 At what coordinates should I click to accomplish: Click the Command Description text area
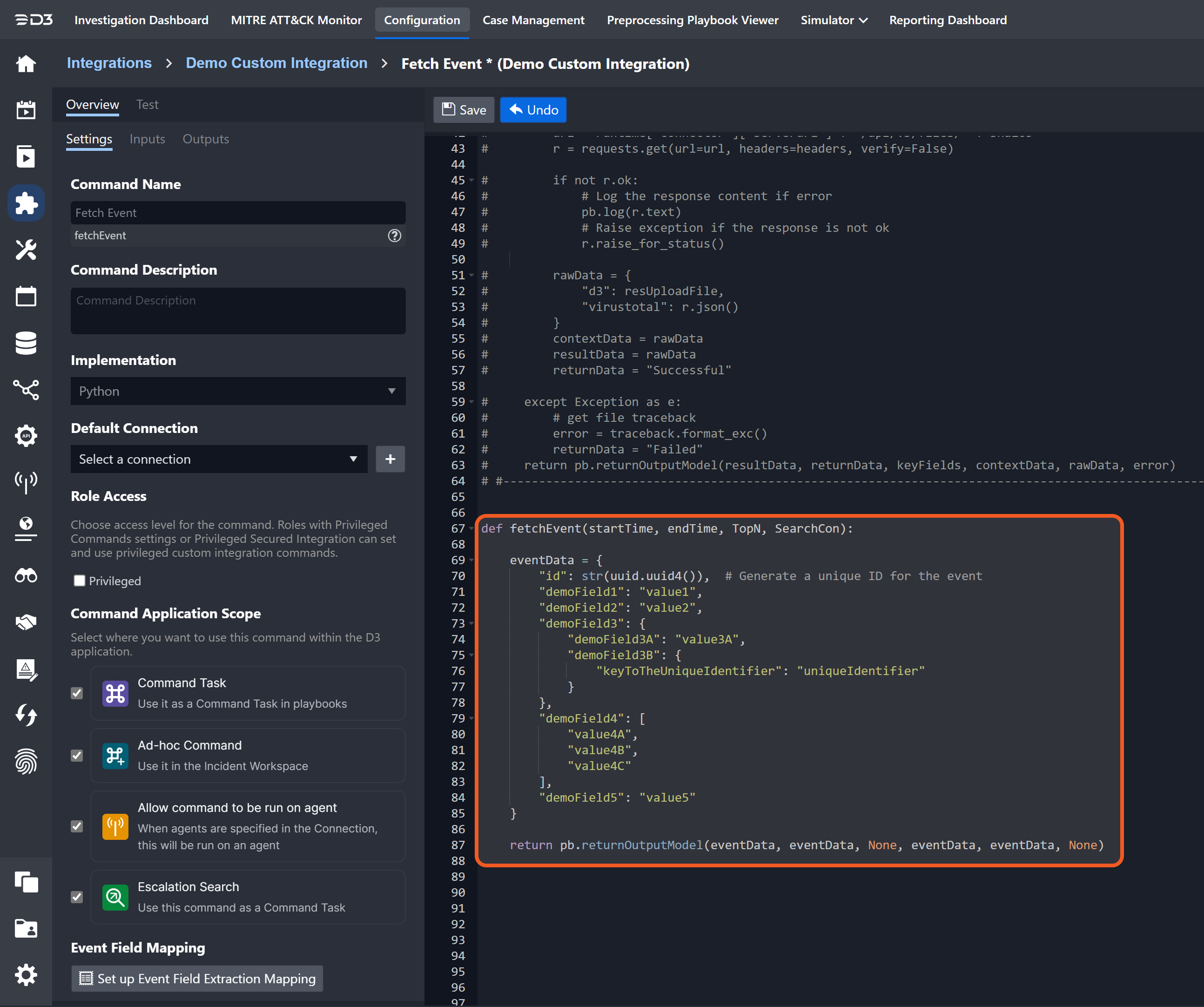coord(238,311)
